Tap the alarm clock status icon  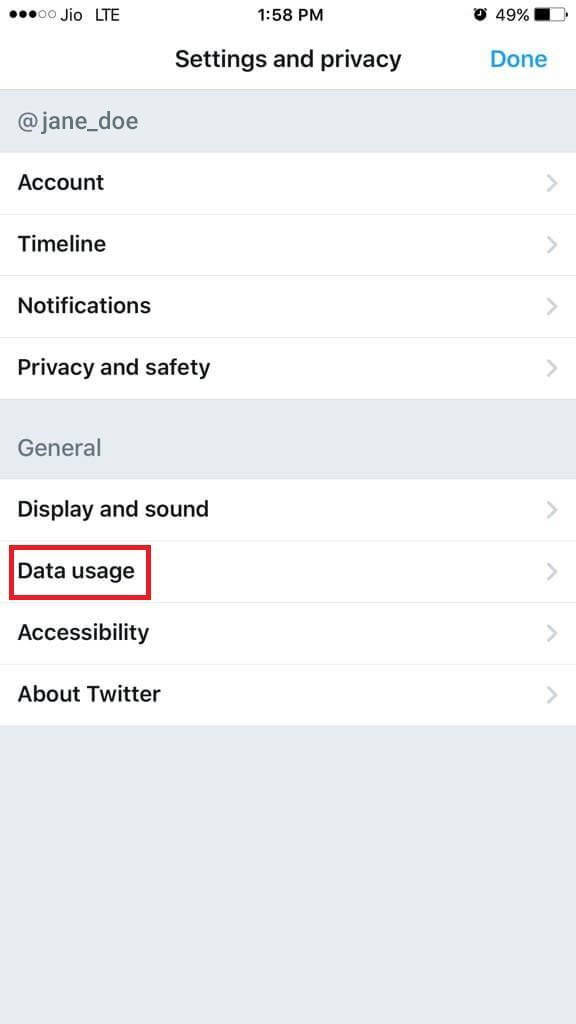(x=479, y=15)
